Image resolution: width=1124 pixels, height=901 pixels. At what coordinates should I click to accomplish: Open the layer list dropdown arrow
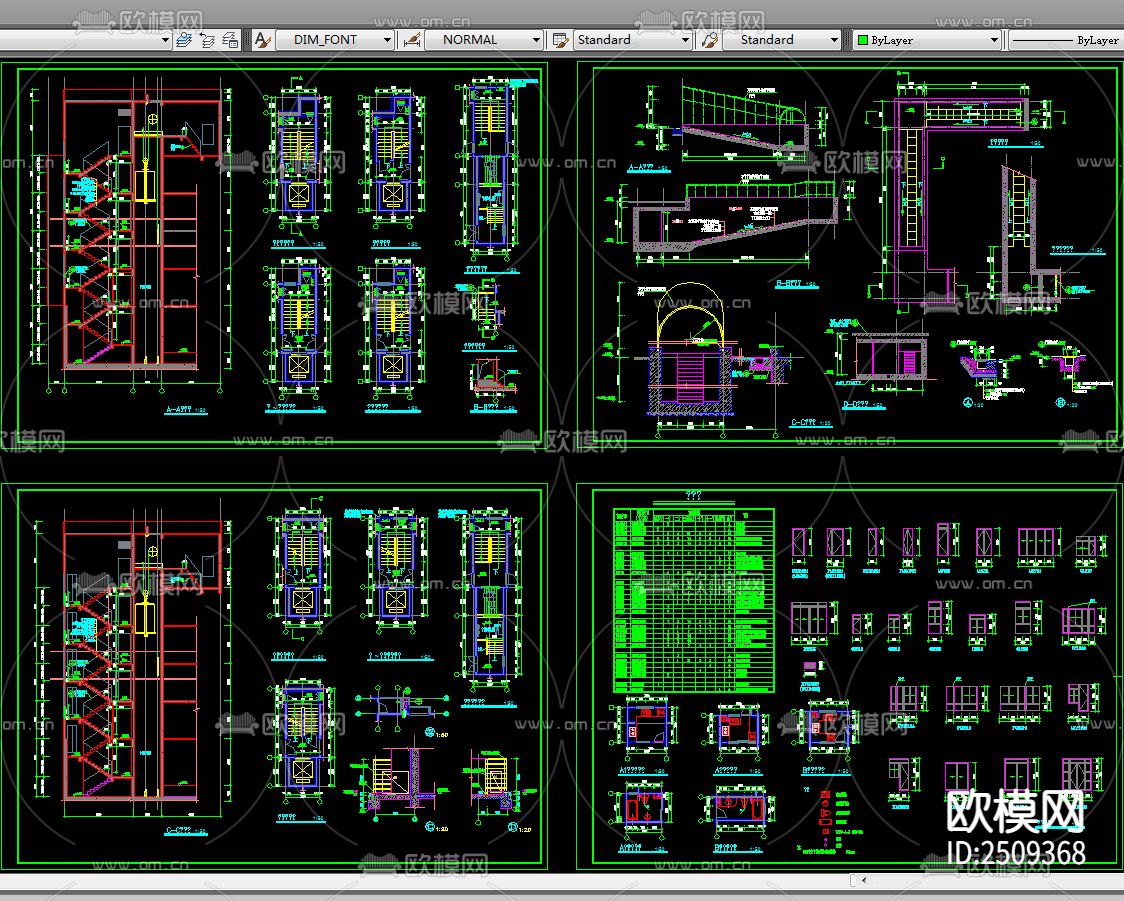(x=165, y=40)
